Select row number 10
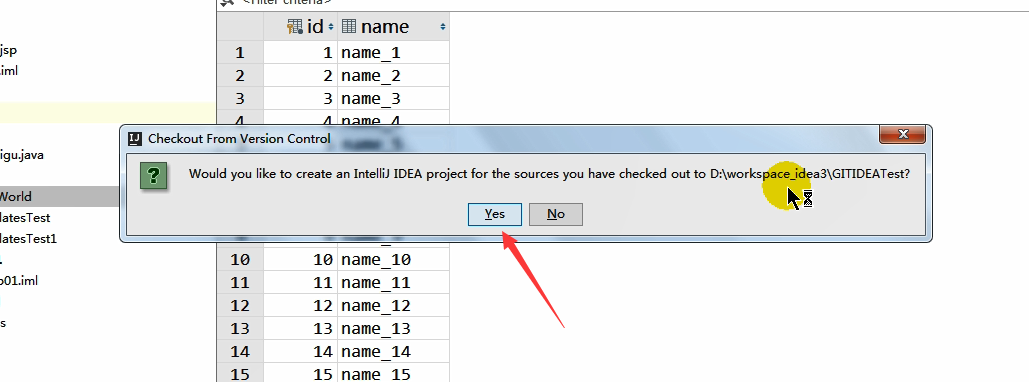1029x382 pixels. 240,260
